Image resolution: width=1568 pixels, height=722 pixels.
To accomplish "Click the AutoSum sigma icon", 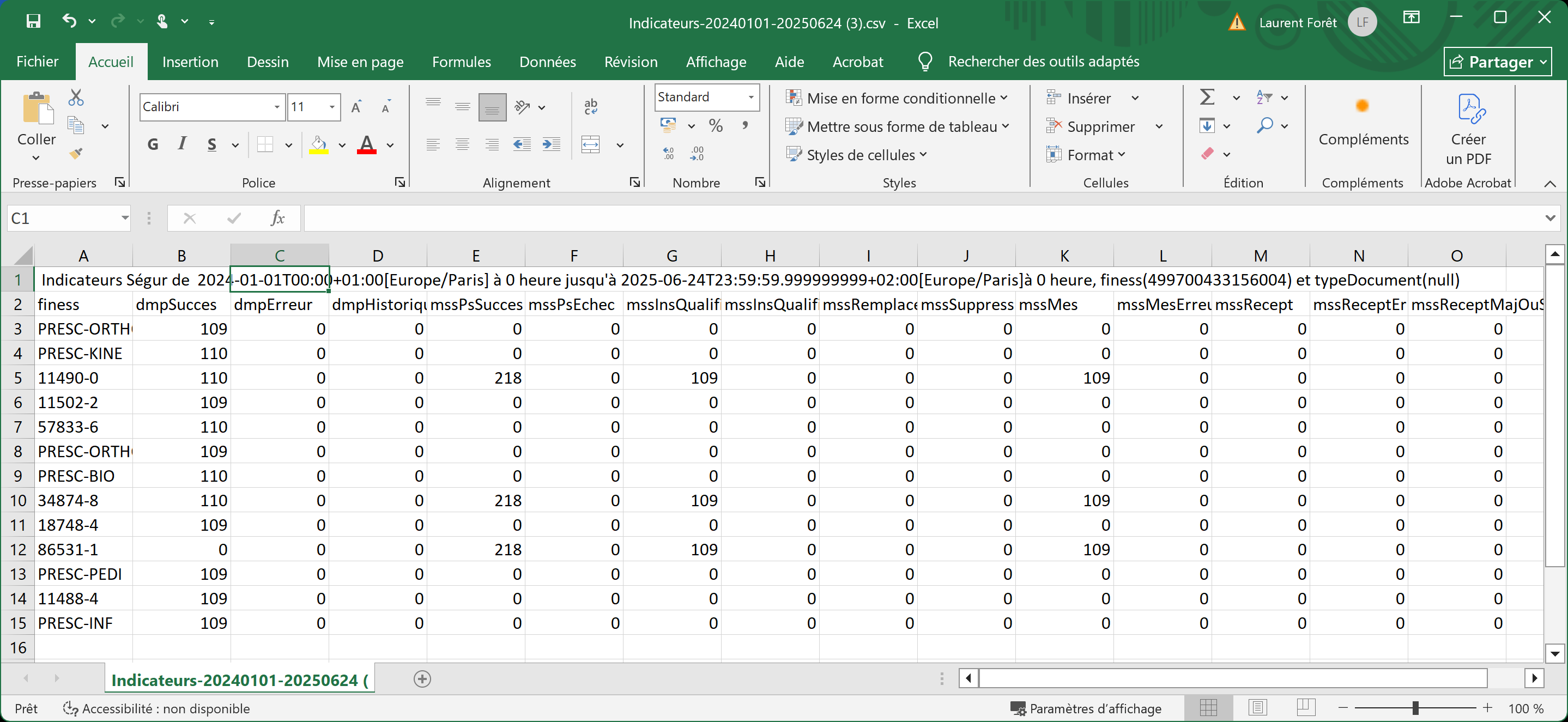I will coord(1207,98).
